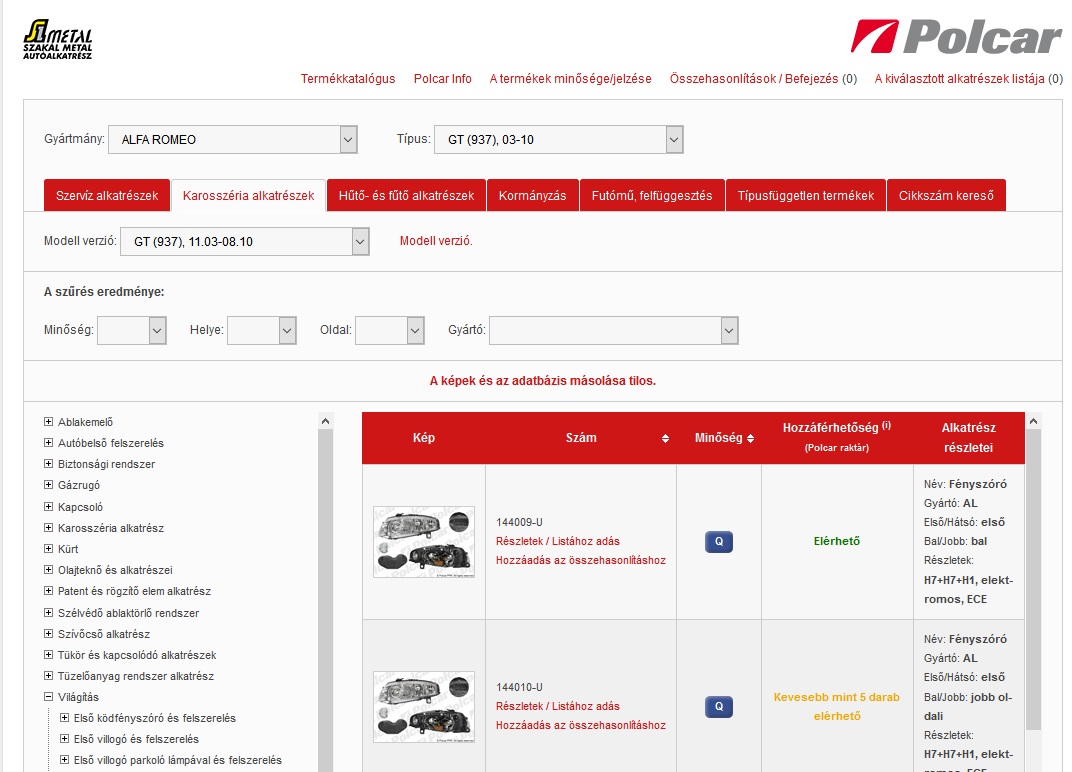This screenshot has height=772, width=1072.
Task: Collapse the Világítás category
Action: pyautogui.click(x=49, y=697)
